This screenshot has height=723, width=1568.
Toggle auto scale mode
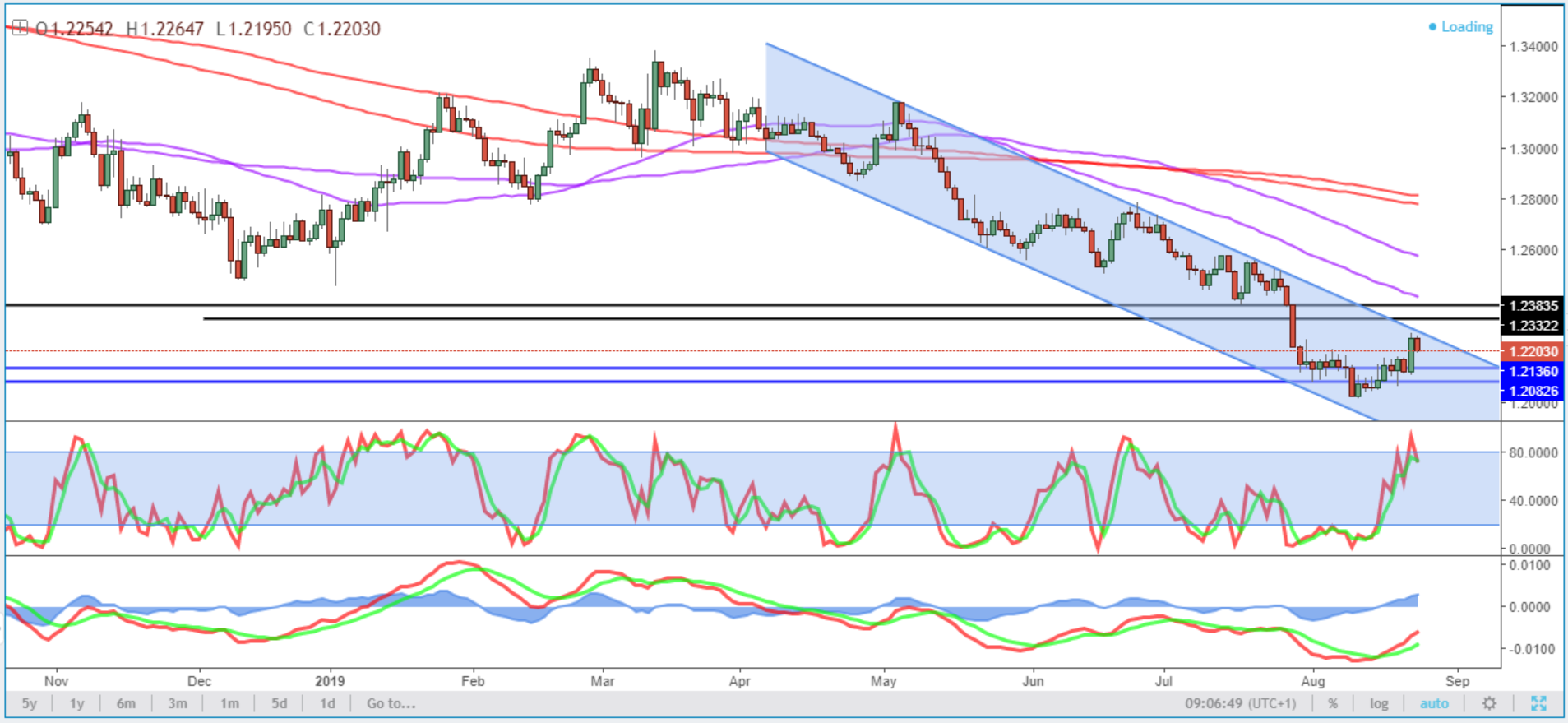pos(1434,703)
